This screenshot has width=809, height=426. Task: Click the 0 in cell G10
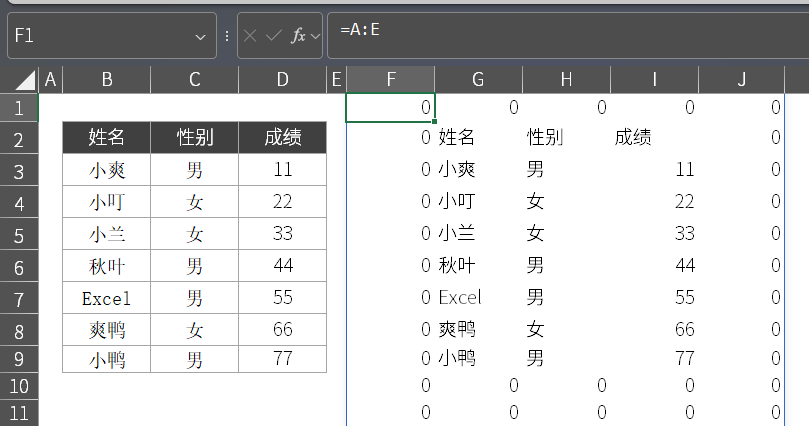[x=478, y=386]
